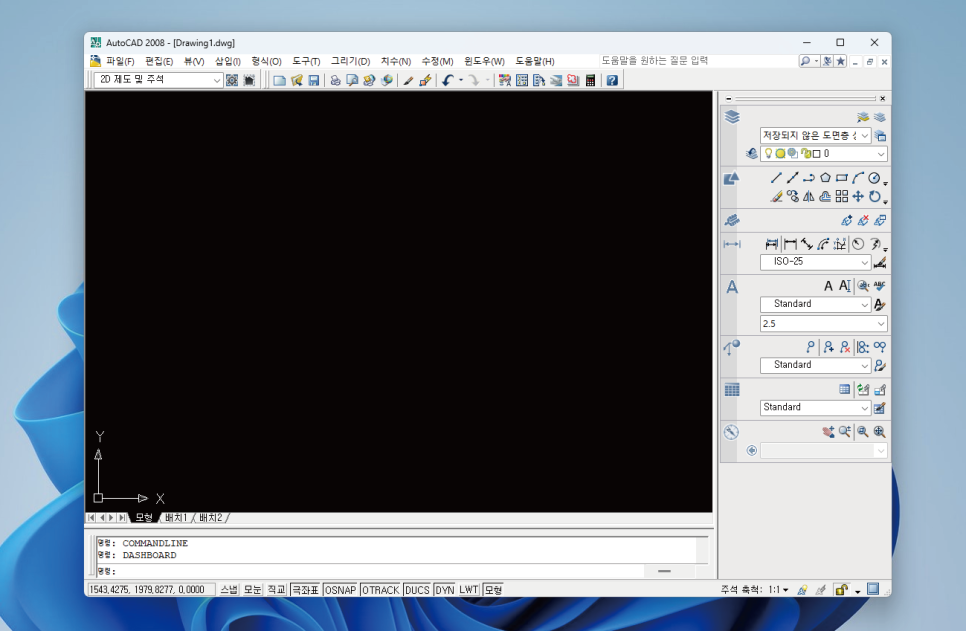Click the Help question mark icon
The width and height of the screenshot is (966, 631).
click(612, 81)
